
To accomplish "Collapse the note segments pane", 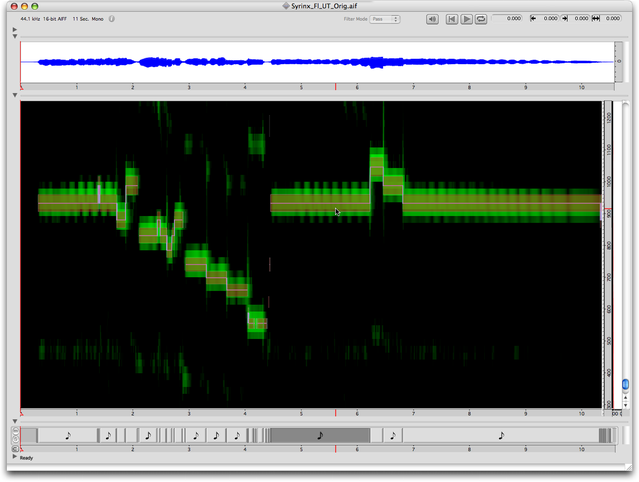I will [x=15, y=421].
